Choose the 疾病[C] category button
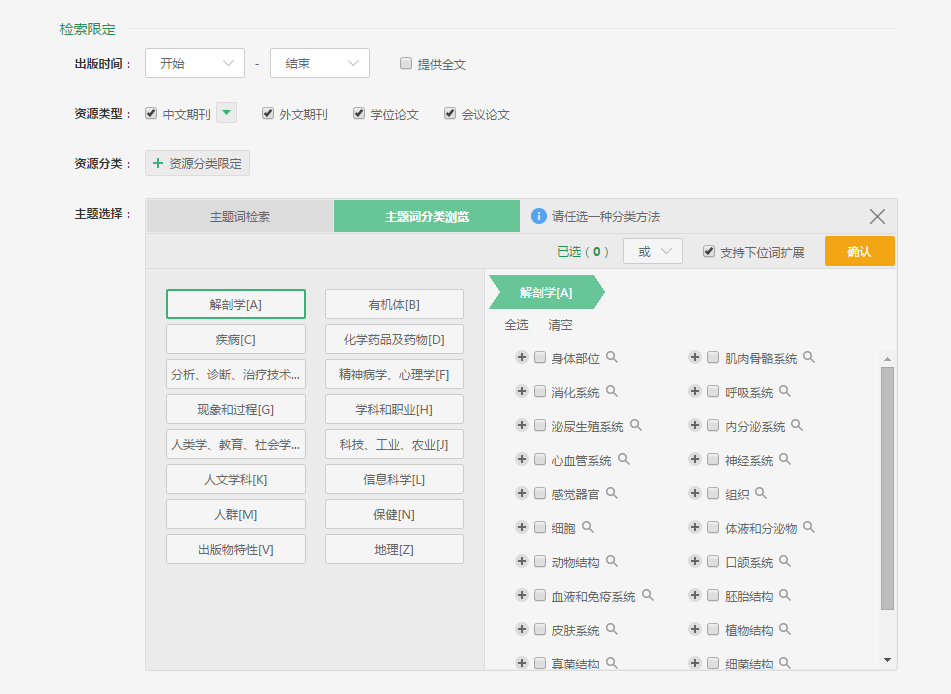Viewport: 951px width, 694px height. (x=236, y=339)
